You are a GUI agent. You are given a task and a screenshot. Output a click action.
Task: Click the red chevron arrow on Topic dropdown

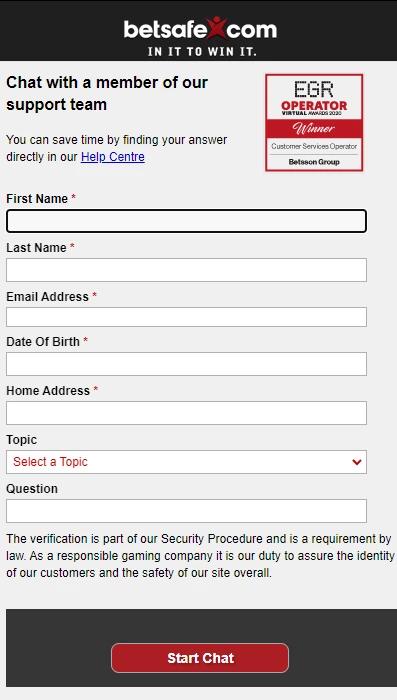click(x=356, y=462)
